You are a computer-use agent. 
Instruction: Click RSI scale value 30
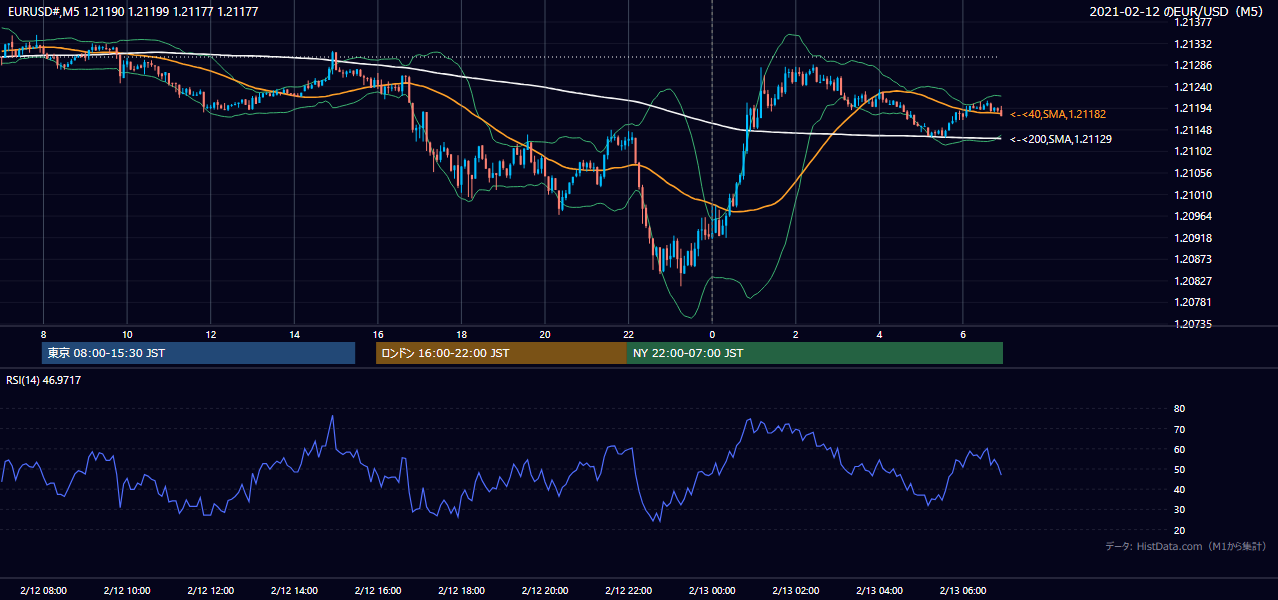[x=1180, y=510]
